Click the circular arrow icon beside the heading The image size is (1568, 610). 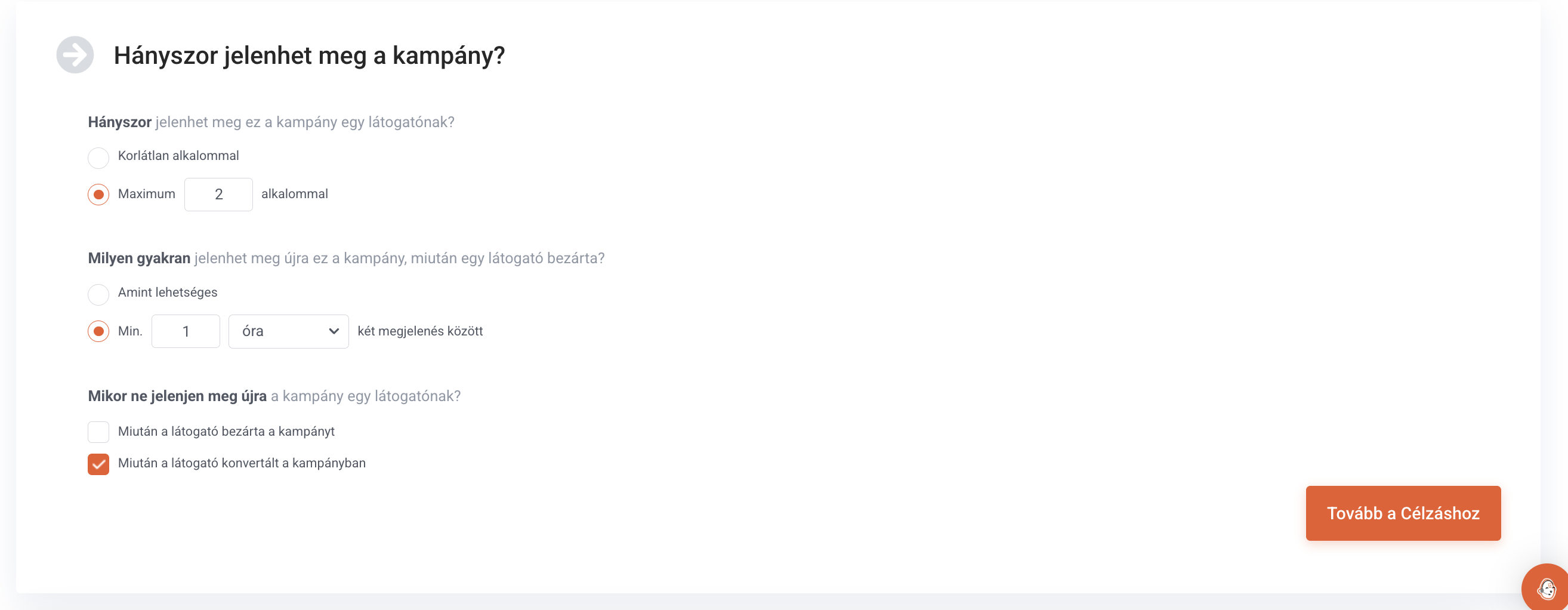pyautogui.click(x=75, y=55)
